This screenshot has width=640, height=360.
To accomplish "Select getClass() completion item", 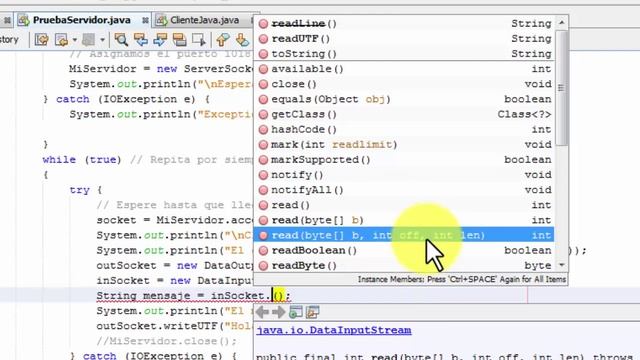I will point(404,114).
